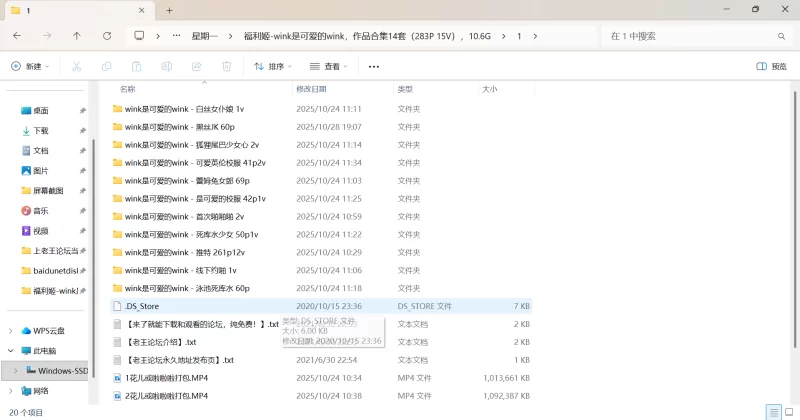The image size is (800, 420).
Task: Select the .DS_Store file
Action: (142, 306)
